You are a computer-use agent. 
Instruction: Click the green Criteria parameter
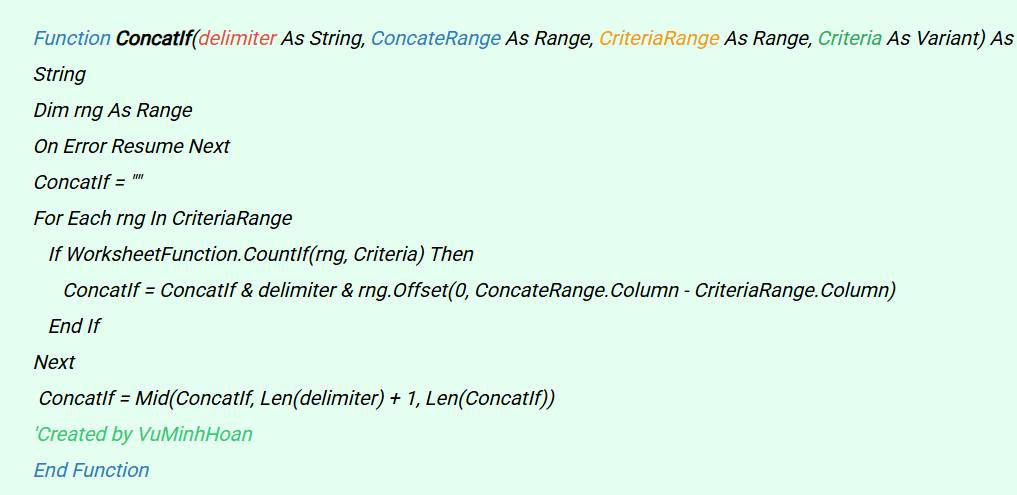pos(849,38)
